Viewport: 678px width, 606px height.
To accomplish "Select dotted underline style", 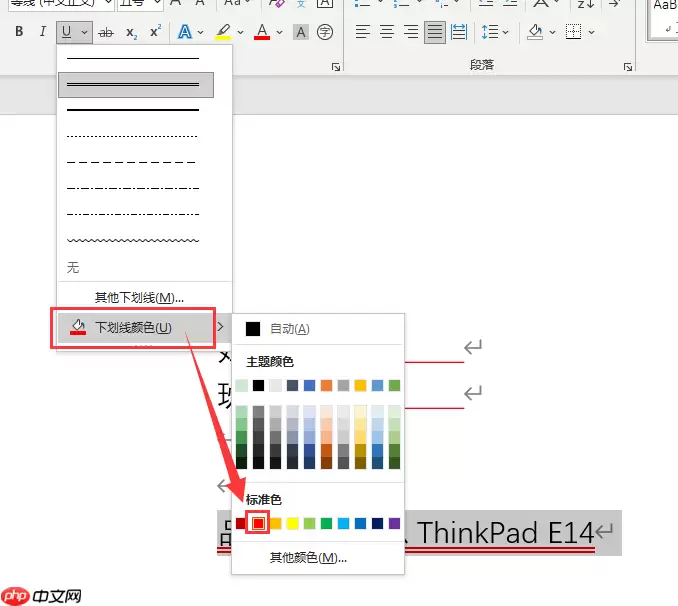I will (136, 136).
